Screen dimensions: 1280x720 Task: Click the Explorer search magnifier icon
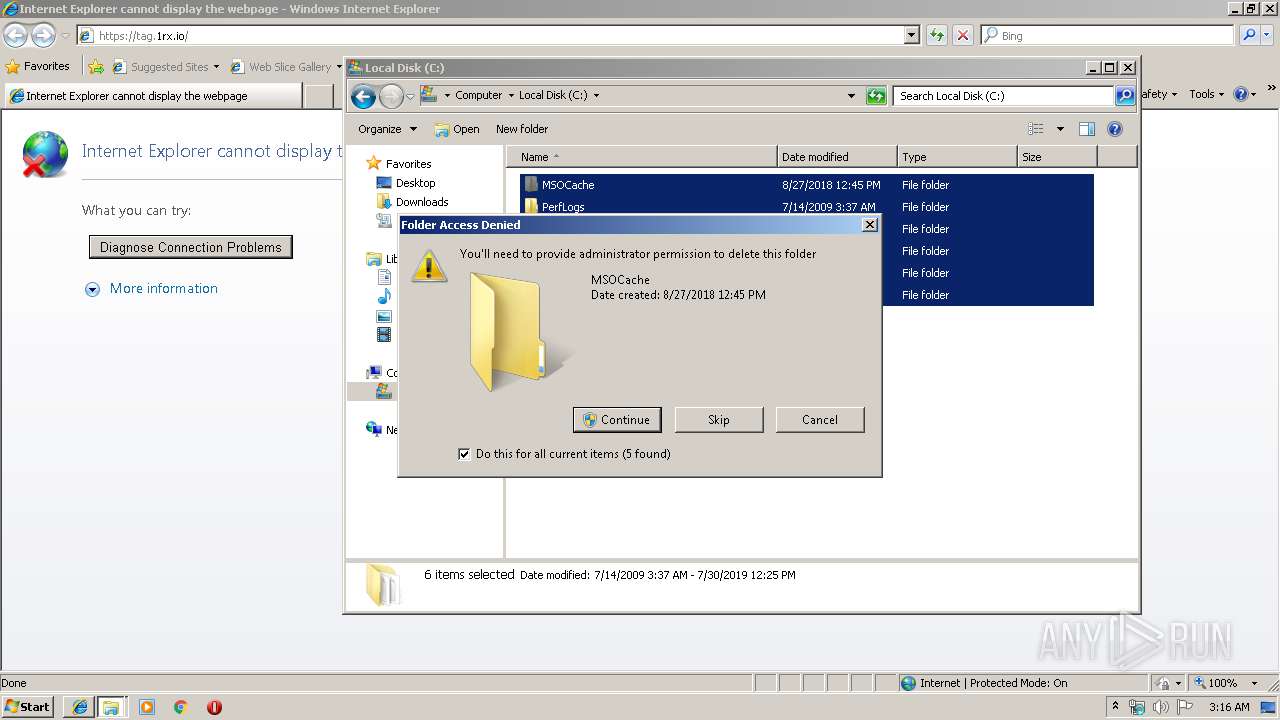(1125, 96)
